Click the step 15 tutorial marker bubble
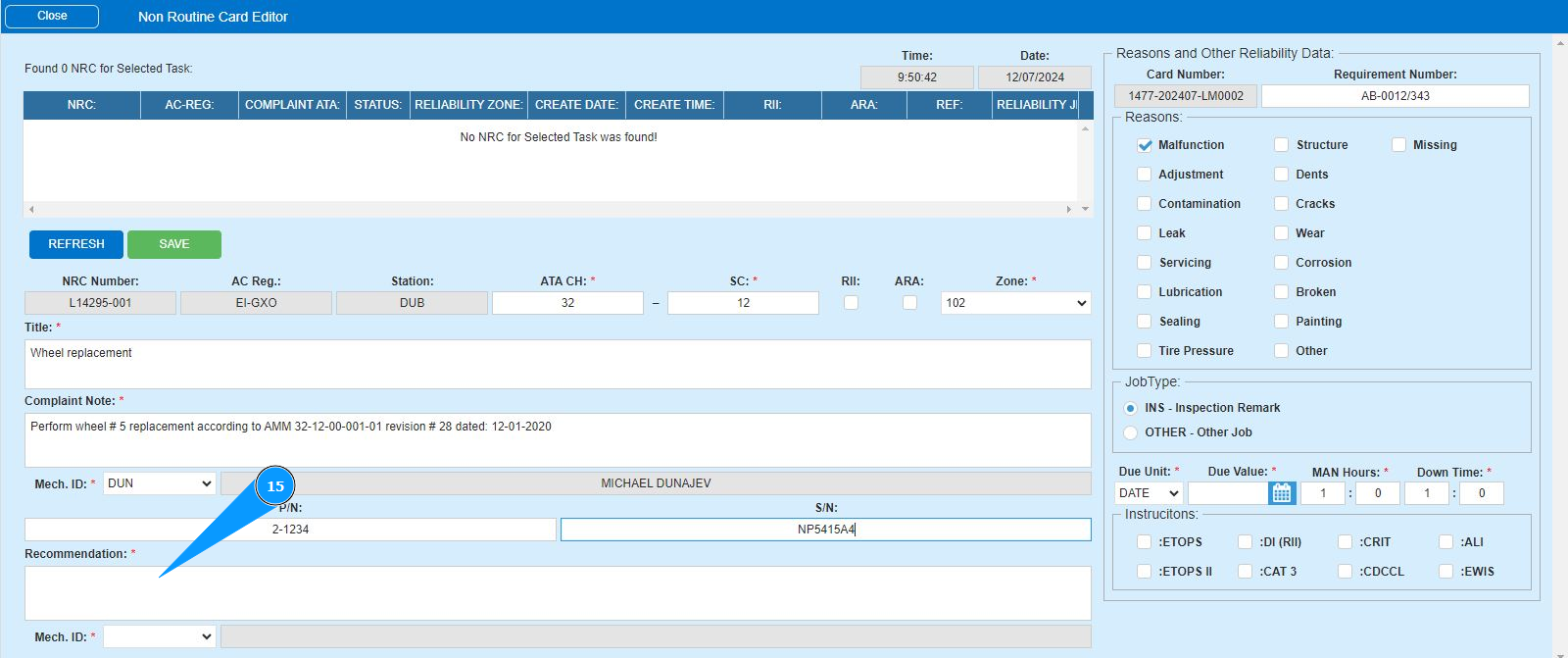This screenshot has width=1568, height=658. [275, 486]
